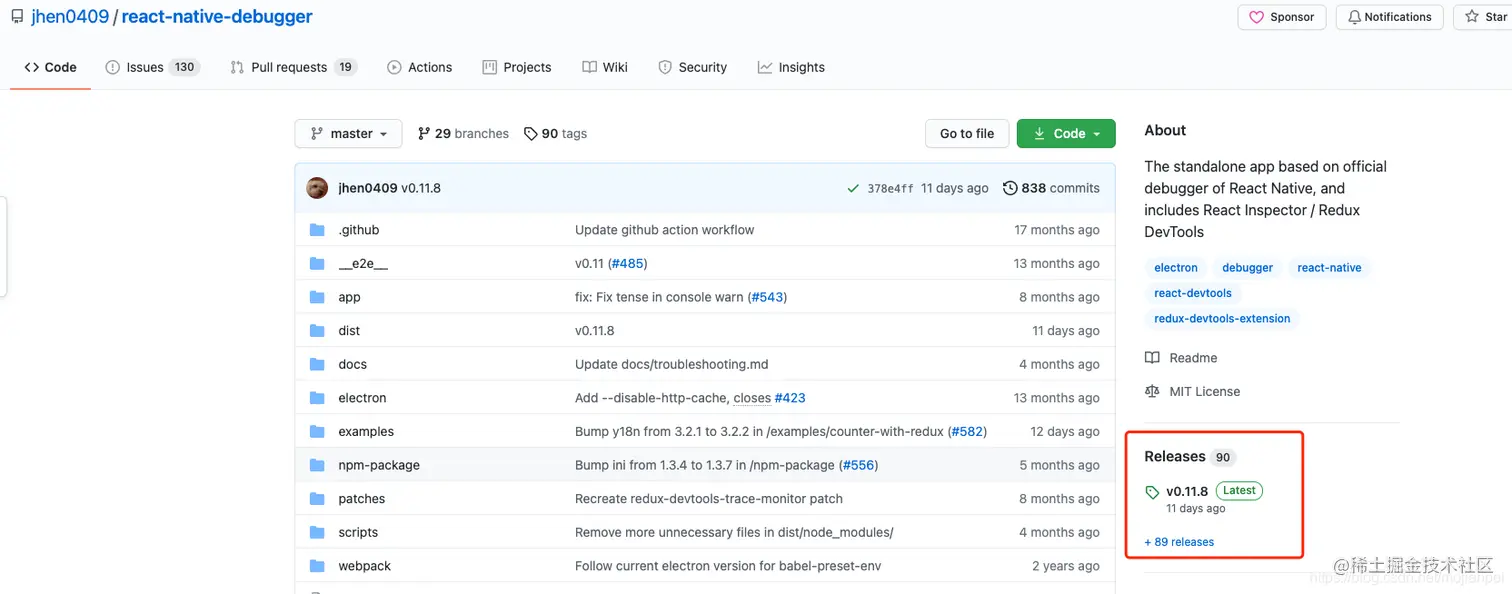
Task: Go to the Actions tab
Action: click(x=420, y=67)
